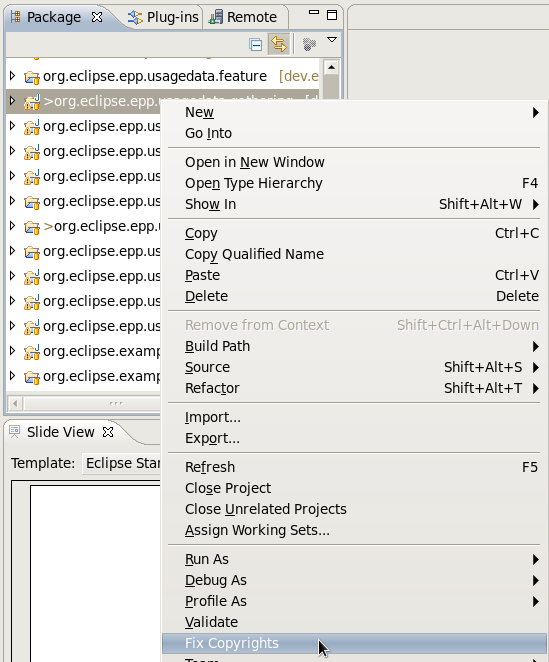
Task: Select the org.eclipse.epp.usagedata.feature project name
Action: (155, 76)
